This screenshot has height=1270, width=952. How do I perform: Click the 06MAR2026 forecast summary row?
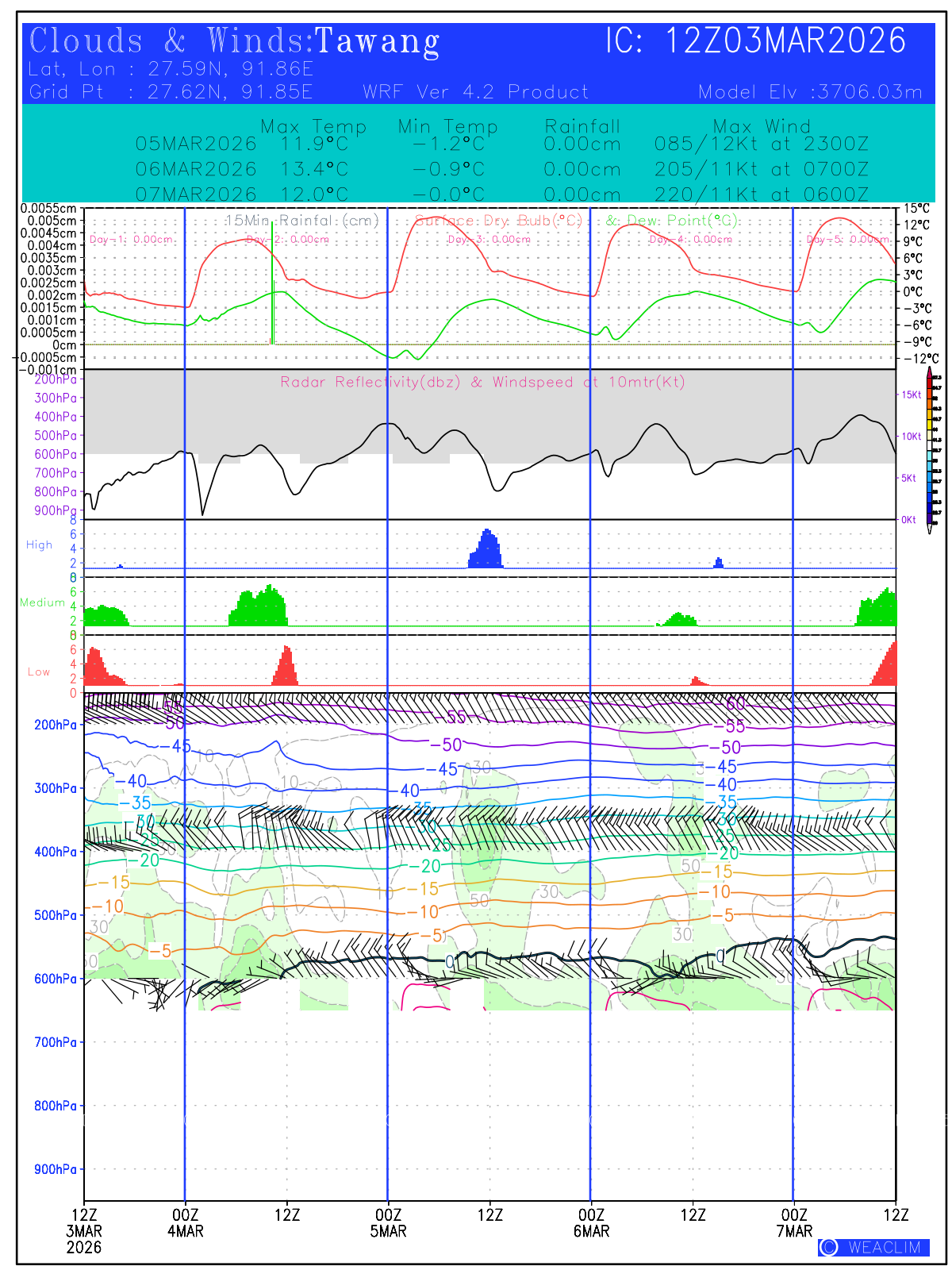[501, 170]
